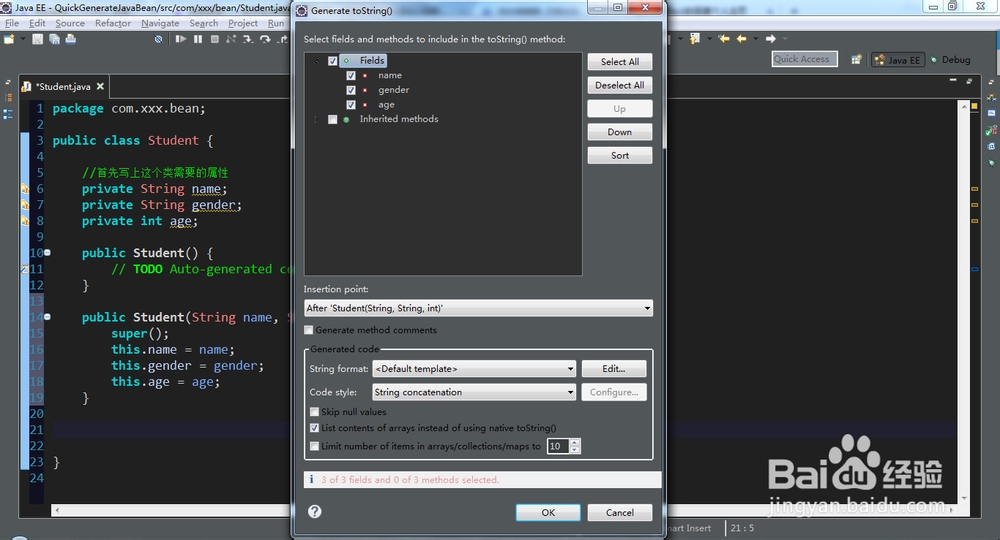
Task: Enable Skip null values checkbox
Action: 314,412
